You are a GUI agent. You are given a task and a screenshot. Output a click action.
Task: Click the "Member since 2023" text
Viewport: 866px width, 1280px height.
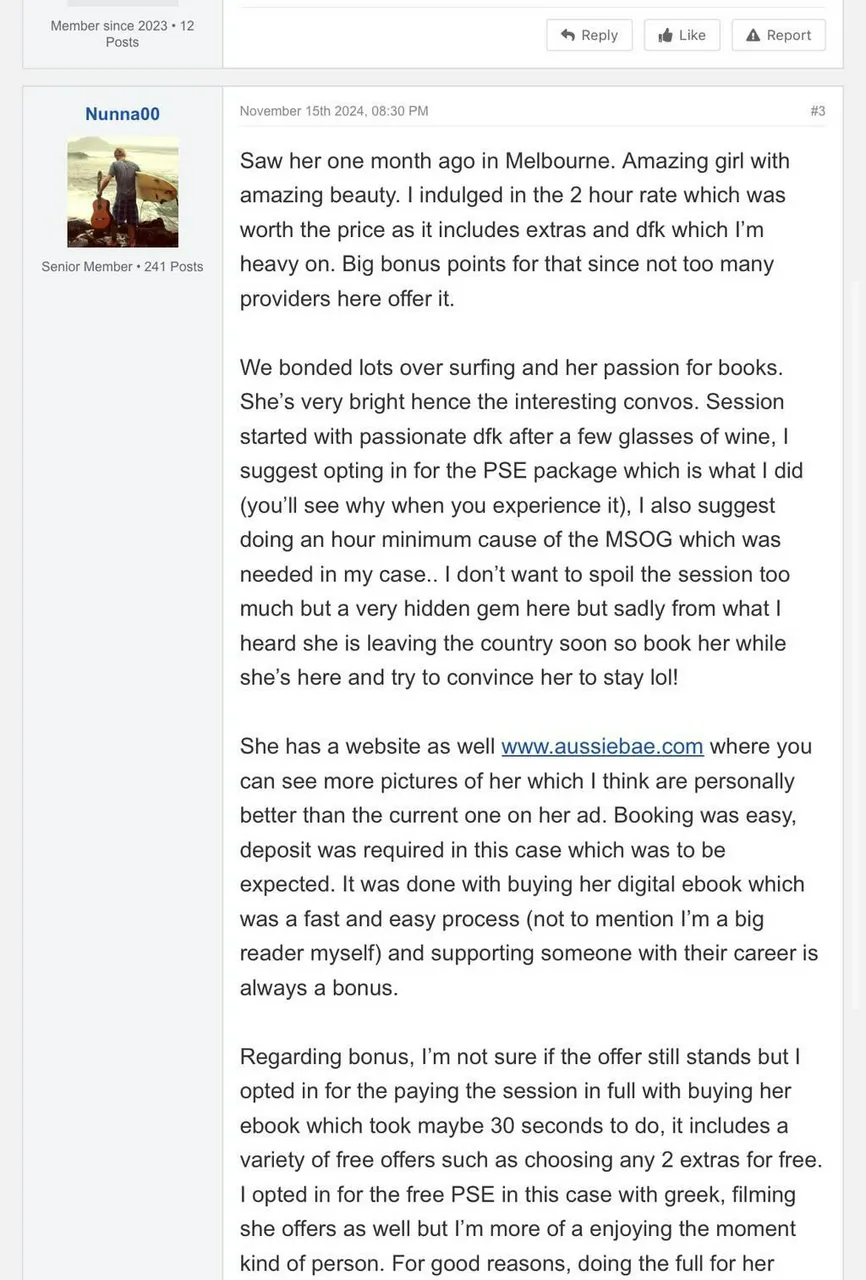pos(109,26)
